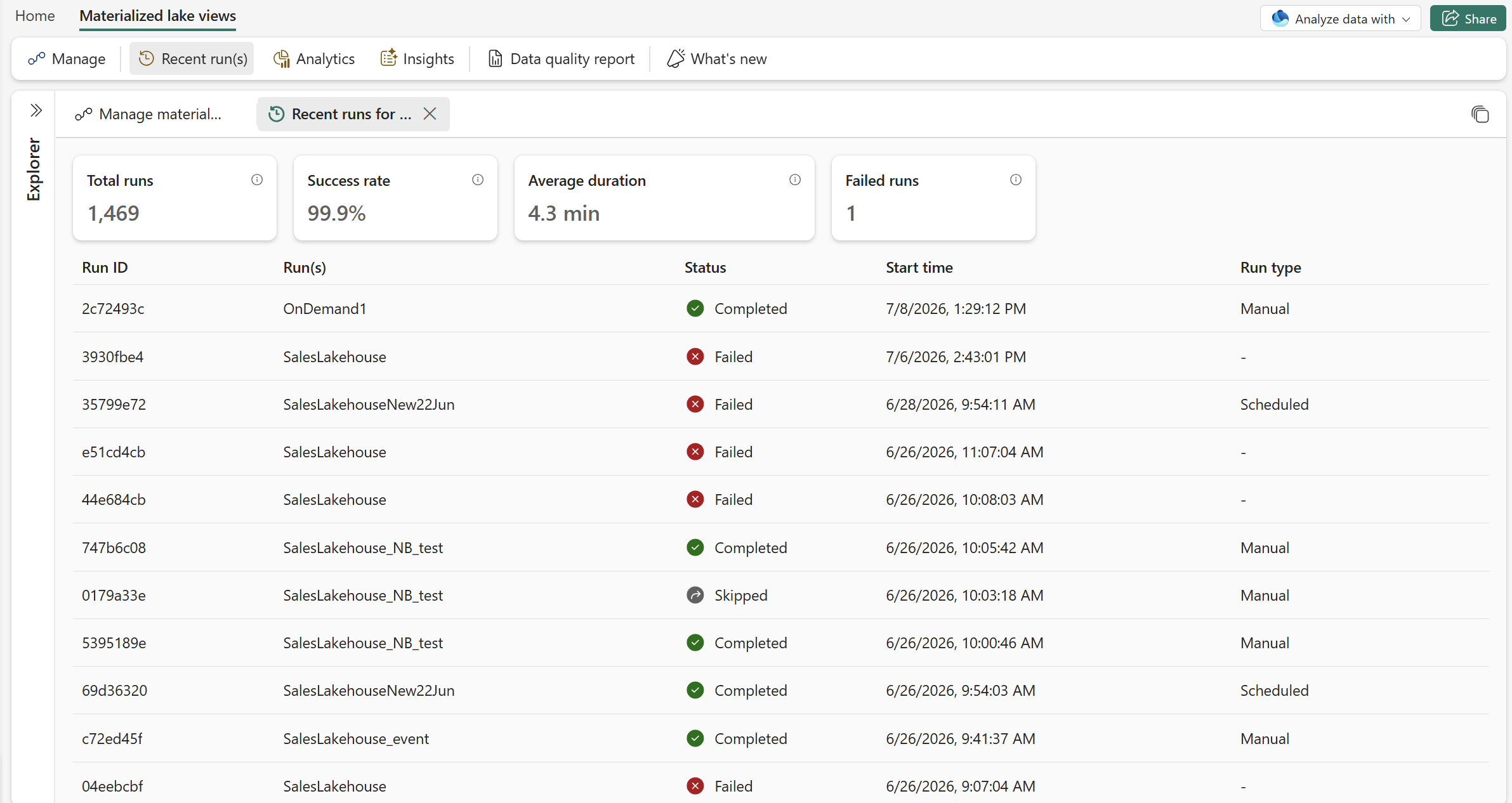1512x803 pixels.
Task: Click the Failed status icon for 44e684cb
Action: (695, 500)
